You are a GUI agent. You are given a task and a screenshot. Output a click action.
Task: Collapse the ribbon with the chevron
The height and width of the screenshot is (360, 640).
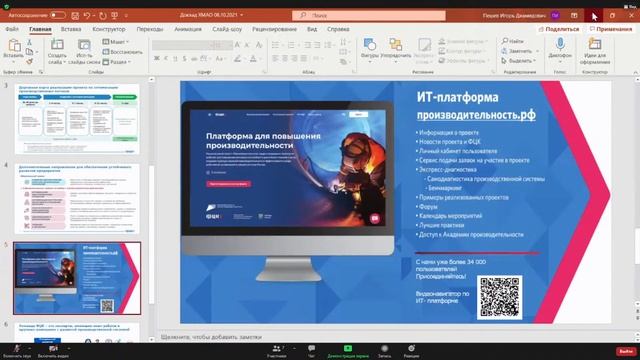(x=635, y=72)
